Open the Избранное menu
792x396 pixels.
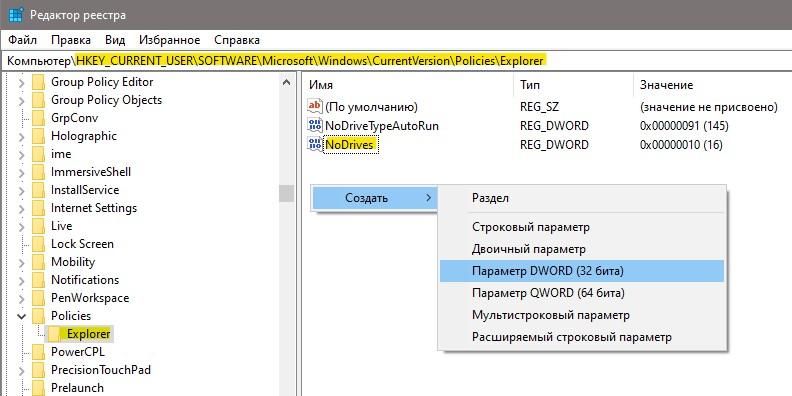[x=170, y=40]
